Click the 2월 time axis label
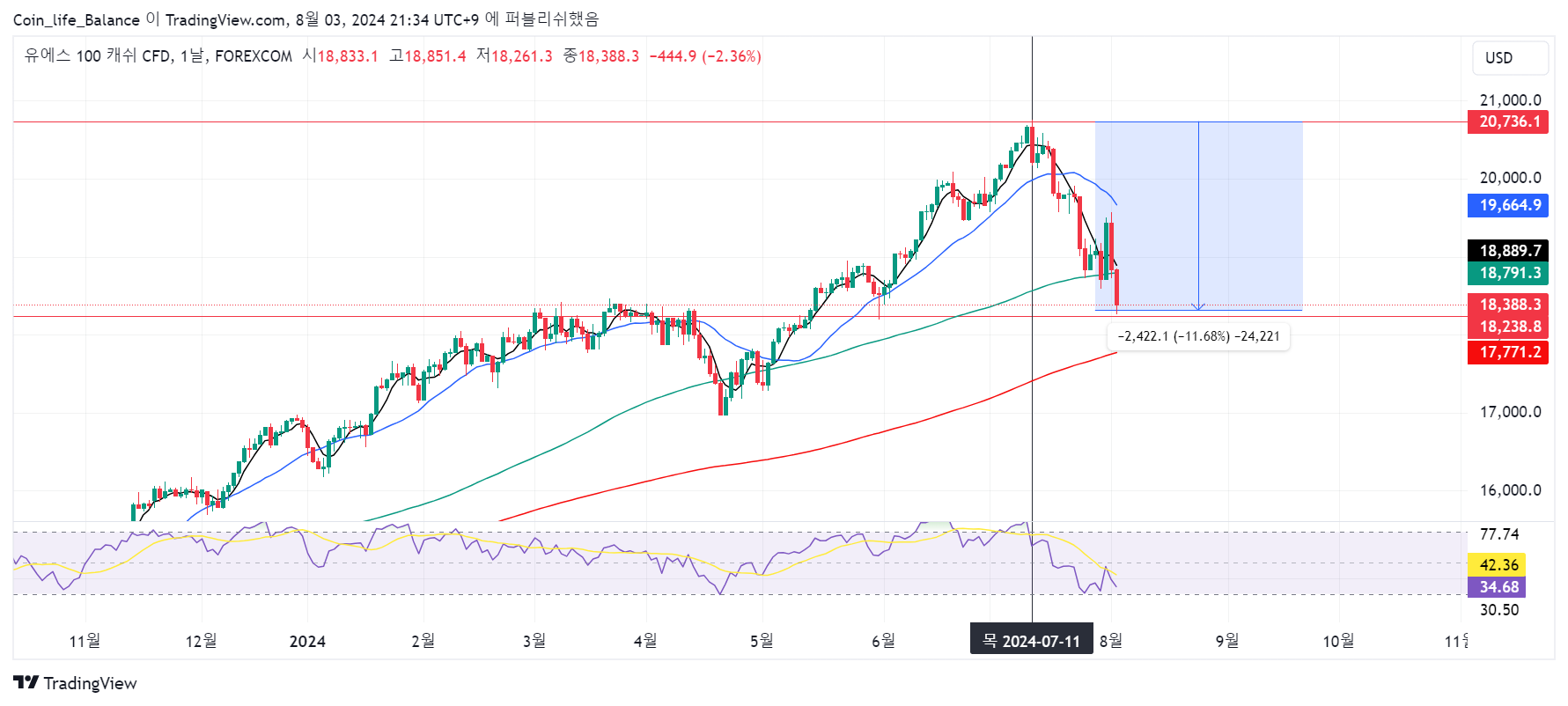The width and height of the screenshot is (1568, 706). coord(423,641)
